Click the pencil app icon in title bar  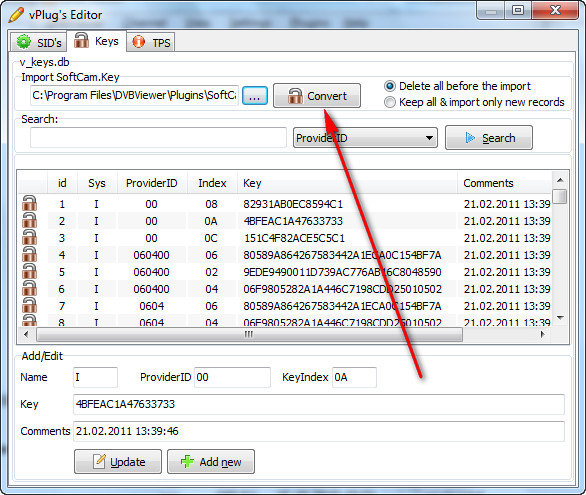(16, 15)
